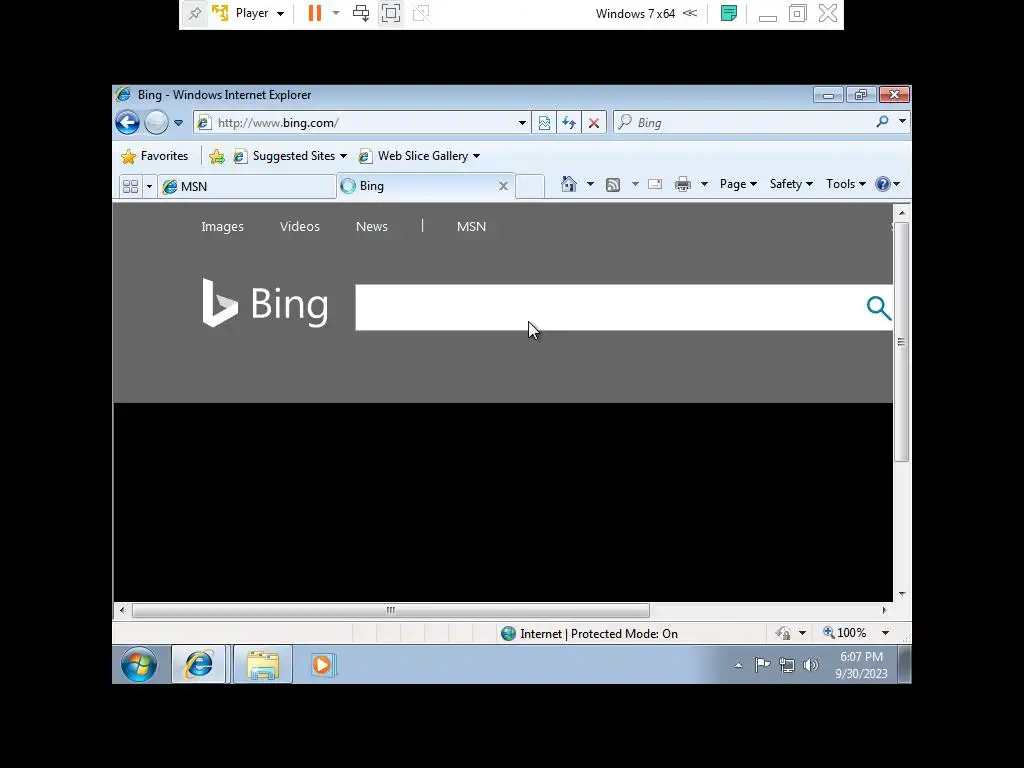Viewport: 1024px width, 768px height.
Task: Click Internet Explorer taskbar icon
Action: pos(199,665)
